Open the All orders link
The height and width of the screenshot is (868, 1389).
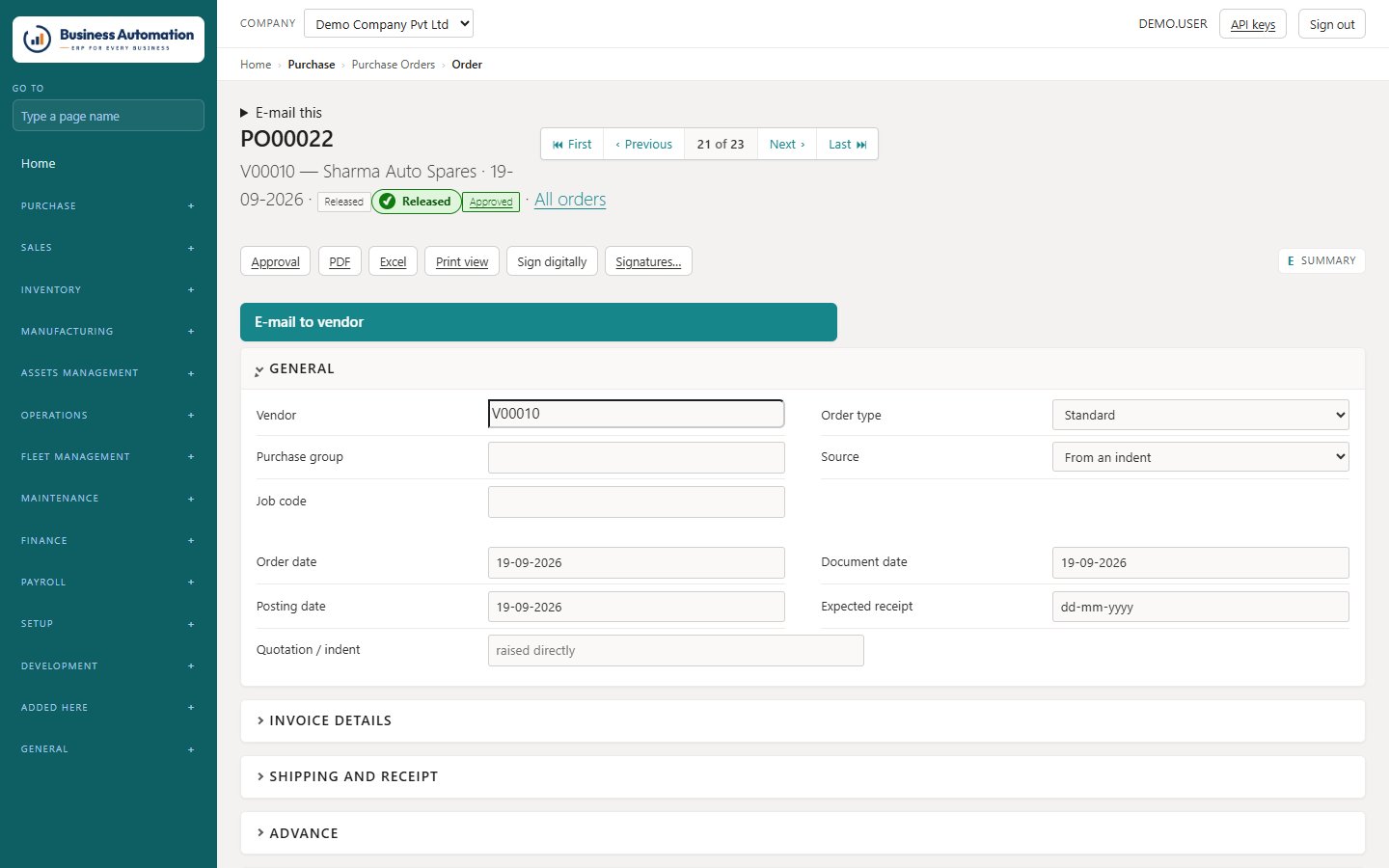tap(570, 200)
